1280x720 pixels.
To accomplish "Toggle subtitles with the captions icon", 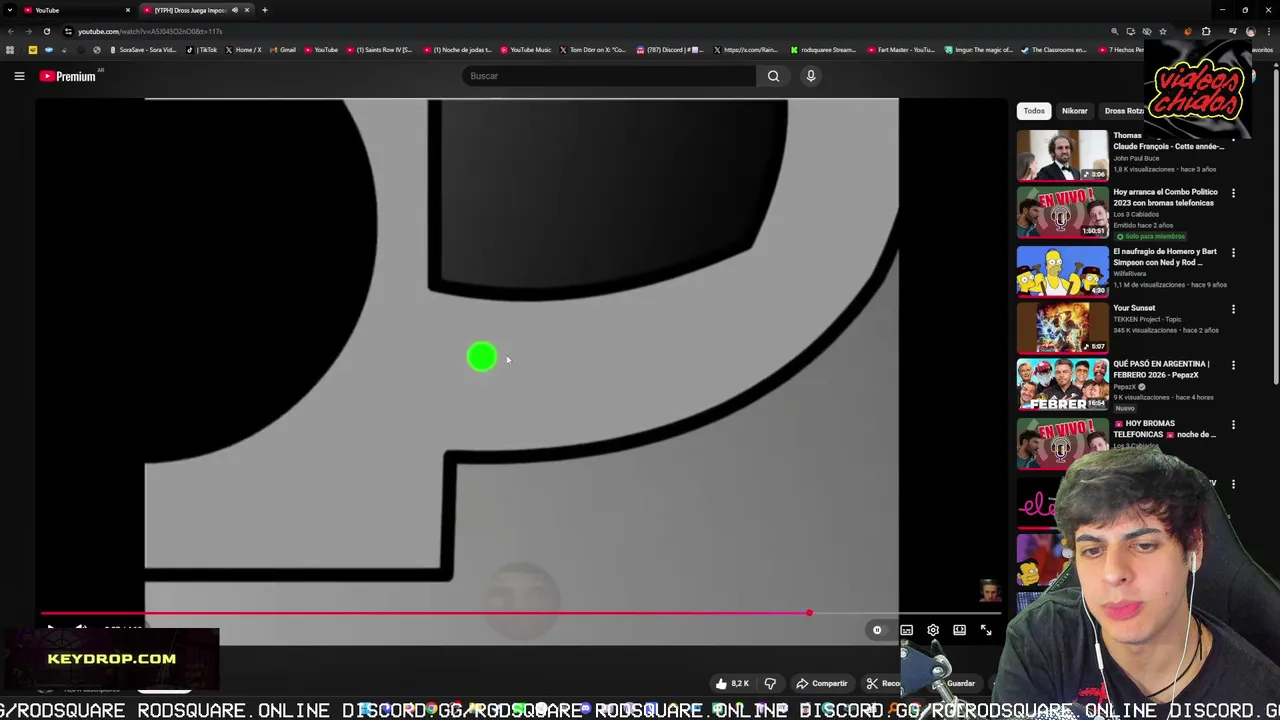I will pyautogui.click(x=906, y=630).
